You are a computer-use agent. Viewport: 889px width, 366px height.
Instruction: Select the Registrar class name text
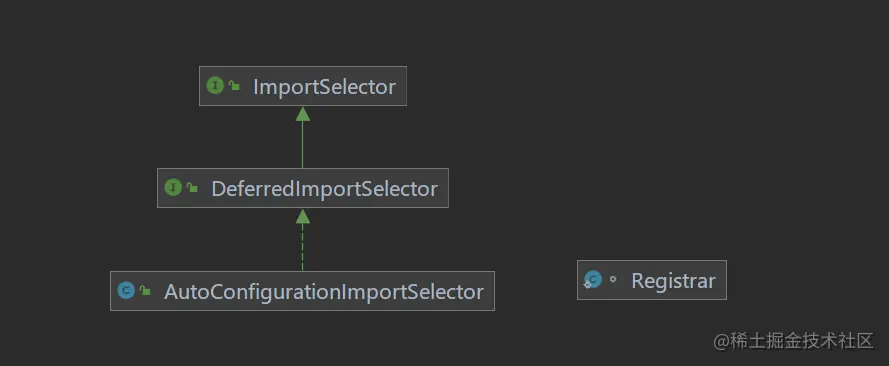pyautogui.click(x=674, y=280)
